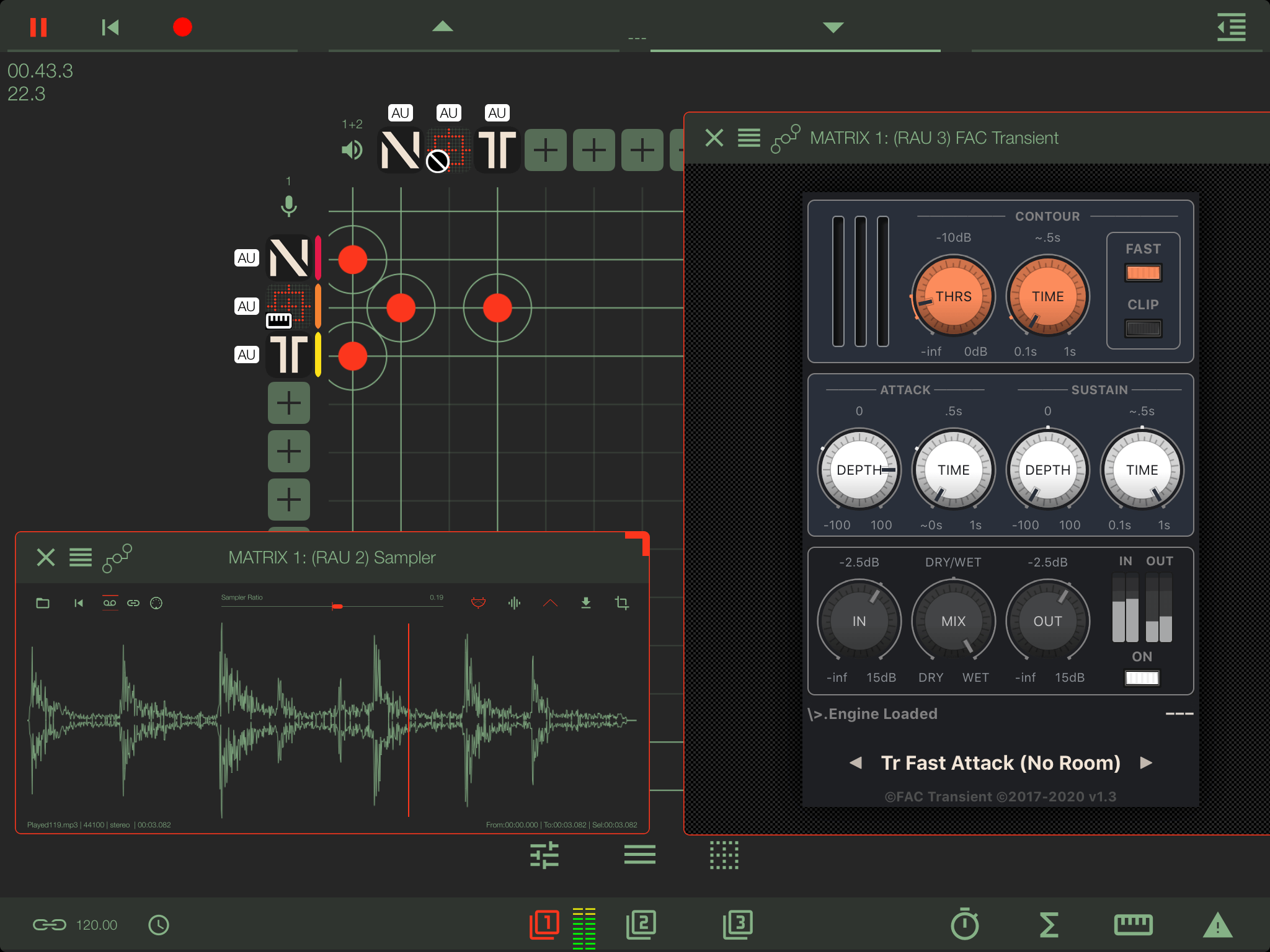Add a new channel with a plus button
1270x952 pixels.
[289, 403]
